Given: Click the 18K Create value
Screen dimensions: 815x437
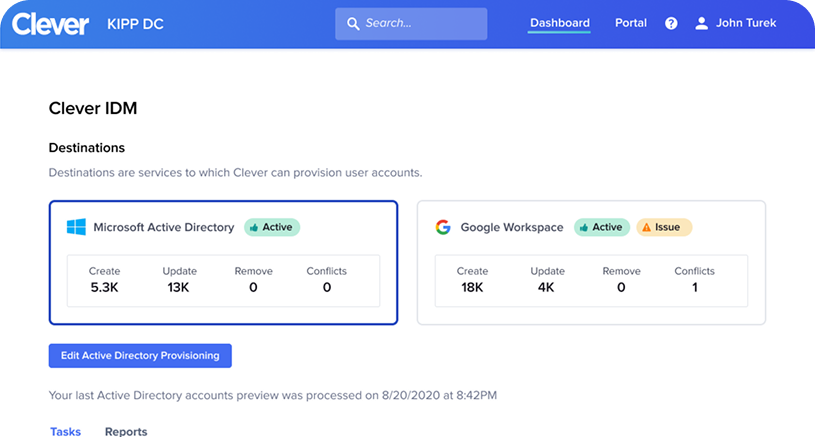Looking at the screenshot, I should [472, 287].
